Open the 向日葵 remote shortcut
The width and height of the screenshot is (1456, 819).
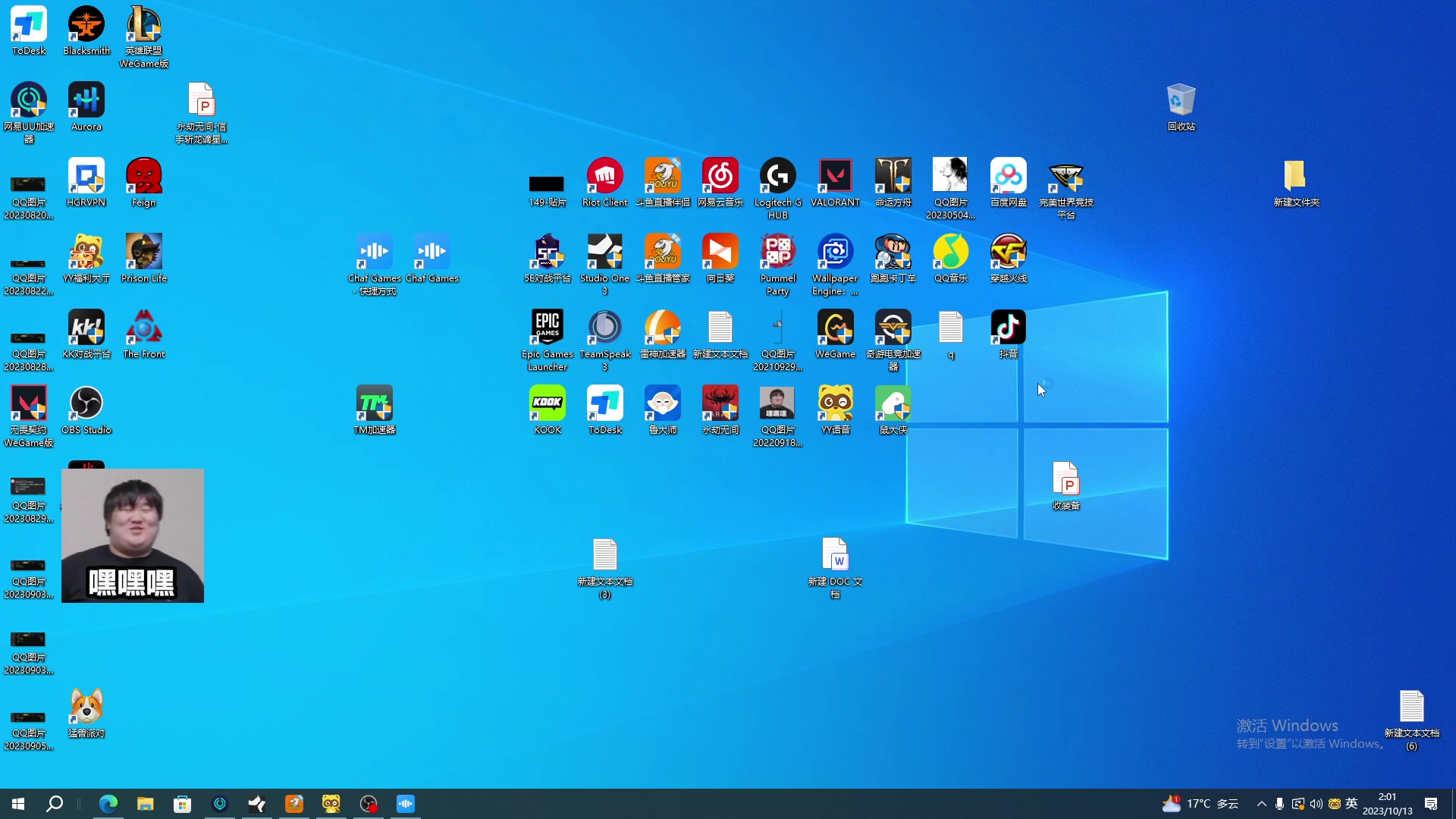[x=720, y=259]
